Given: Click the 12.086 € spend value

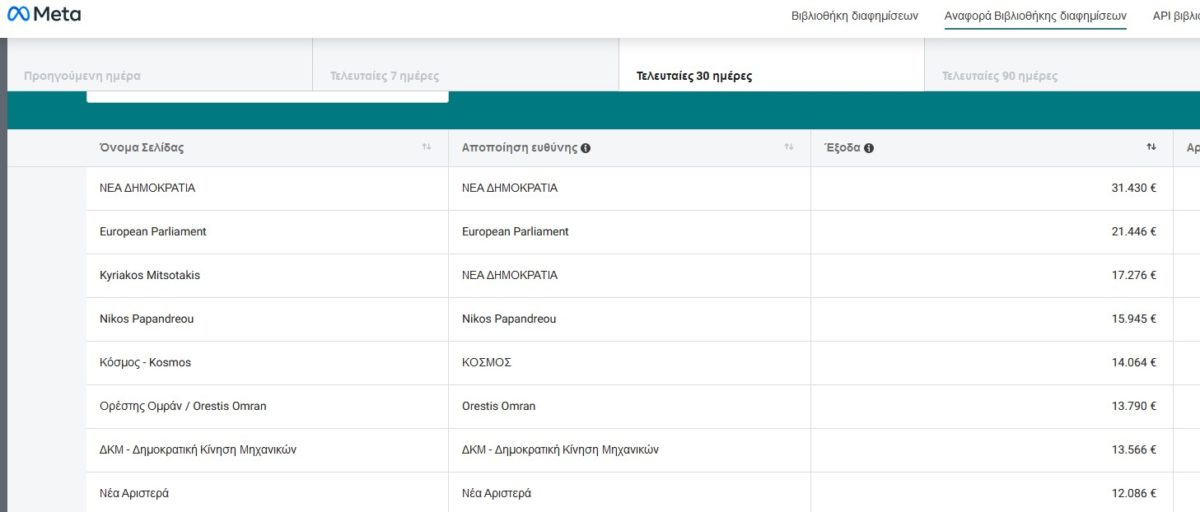Looking at the screenshot, I should pyautogui.click(x=1134, y=493).
